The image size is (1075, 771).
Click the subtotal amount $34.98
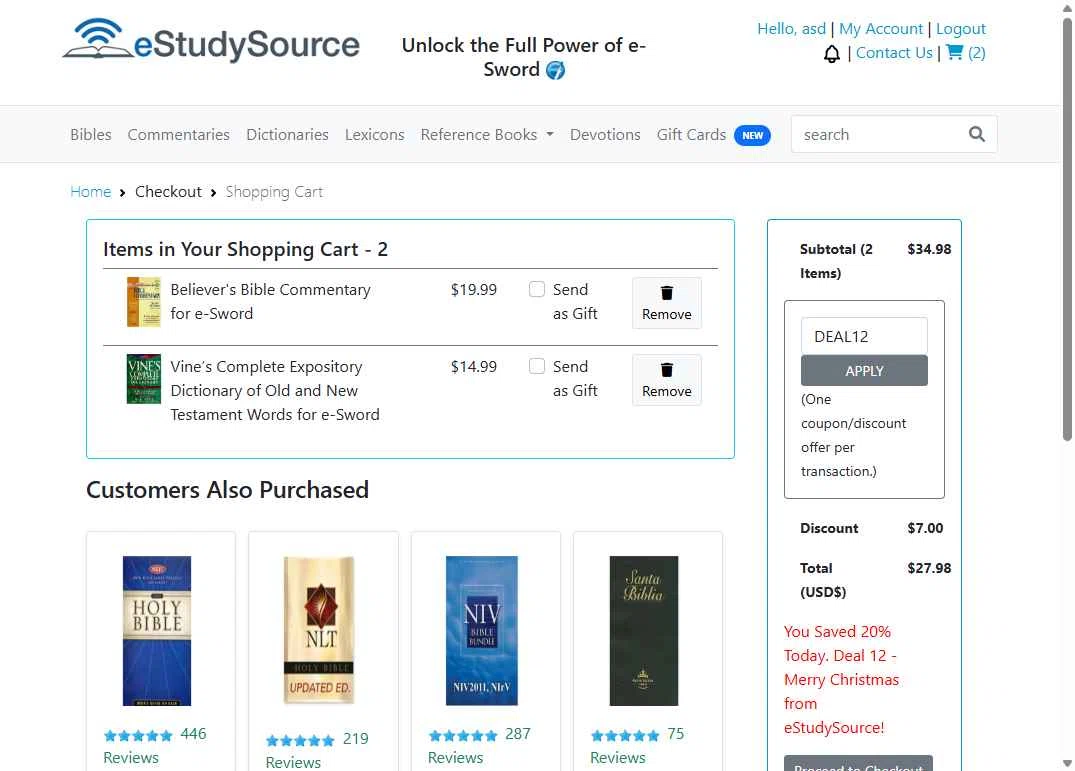tap(929, 249)
